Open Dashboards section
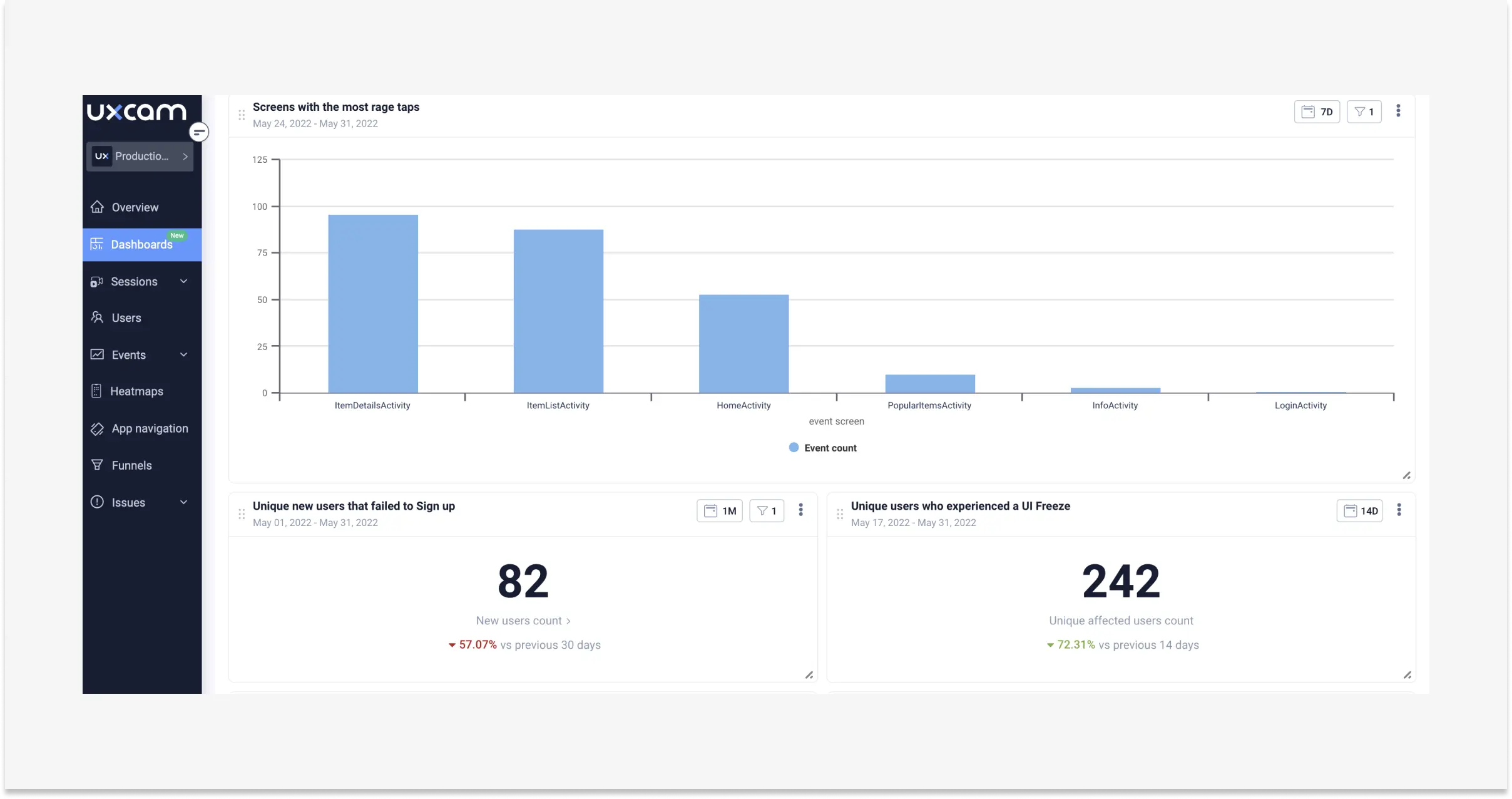Viewport: 1512px width, 799px height. [x=141, y=245]
